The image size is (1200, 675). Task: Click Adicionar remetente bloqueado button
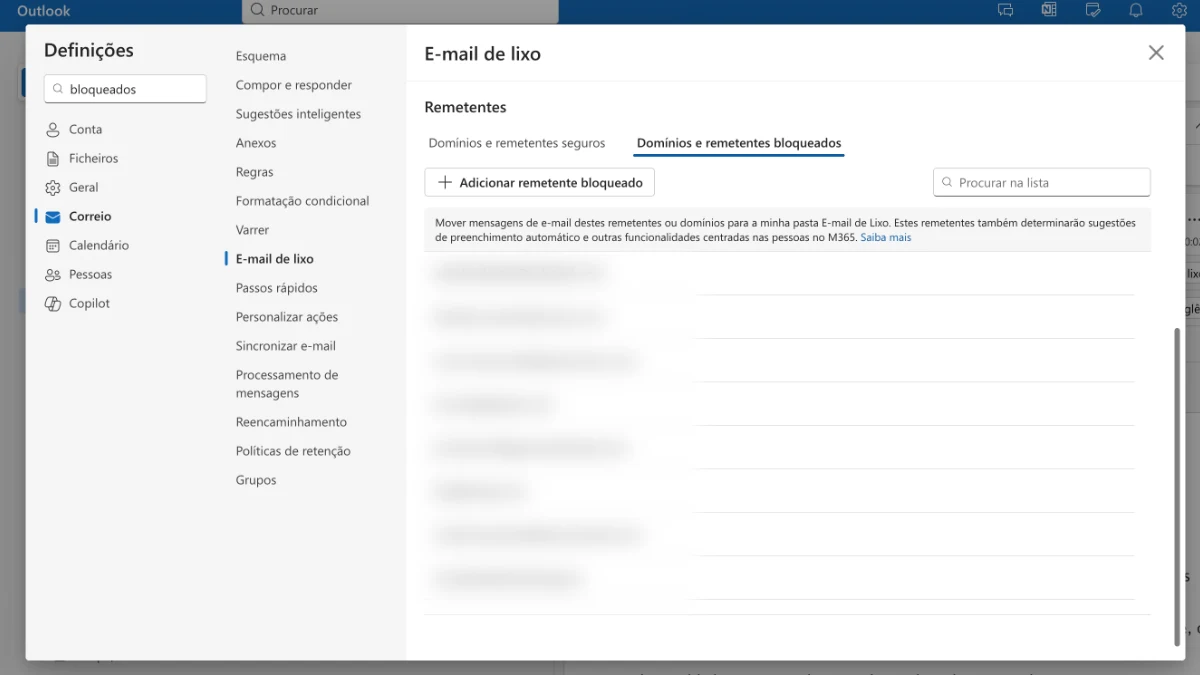[x=540, y=183]
